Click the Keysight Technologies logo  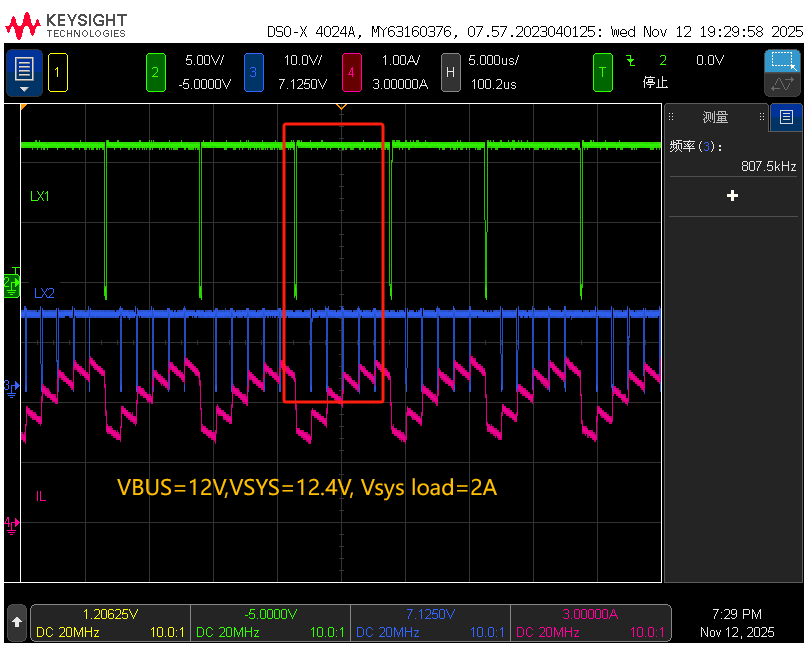pos(66,26)
